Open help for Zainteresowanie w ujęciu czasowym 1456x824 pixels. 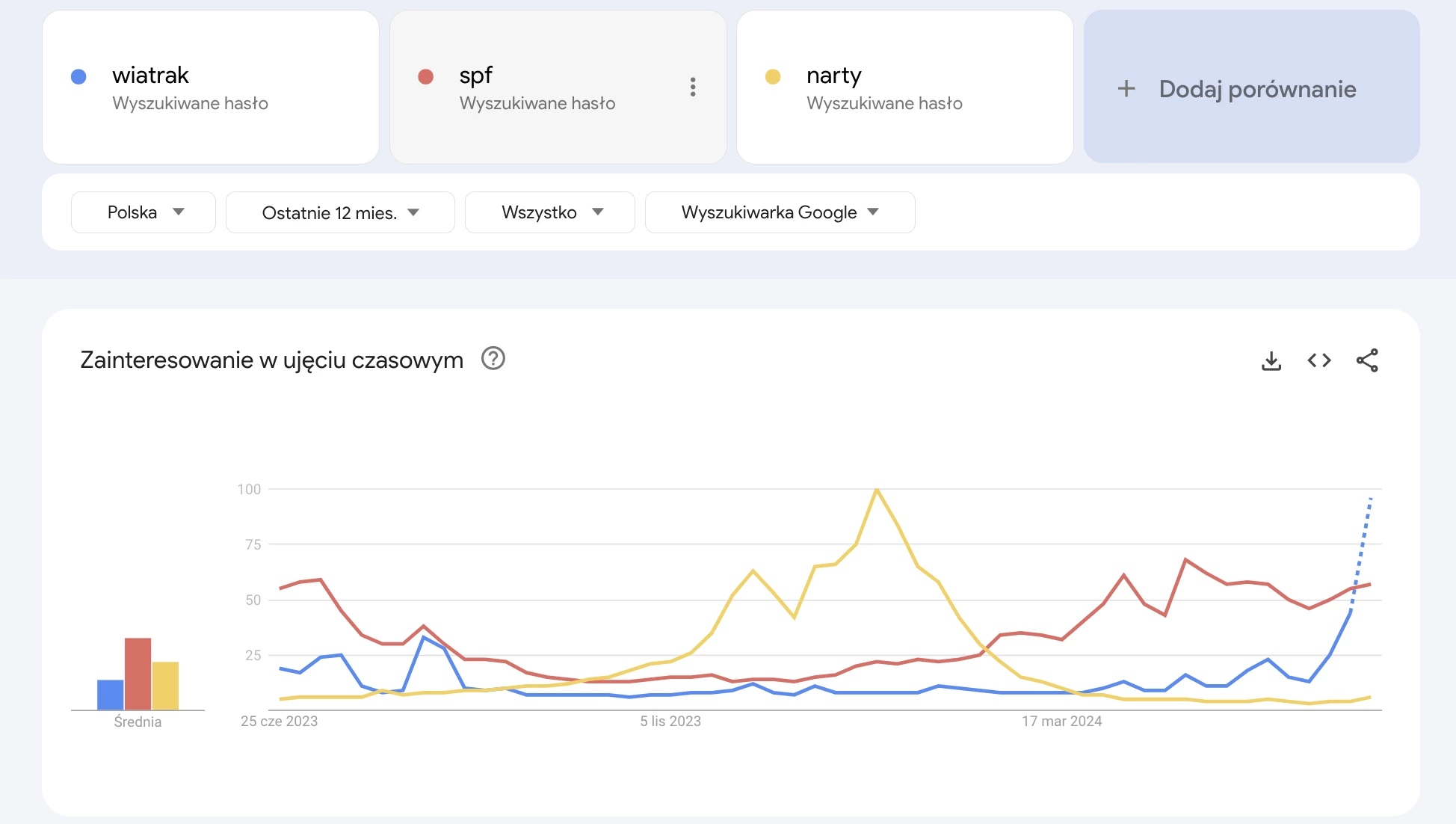click(x=493, y=359)
